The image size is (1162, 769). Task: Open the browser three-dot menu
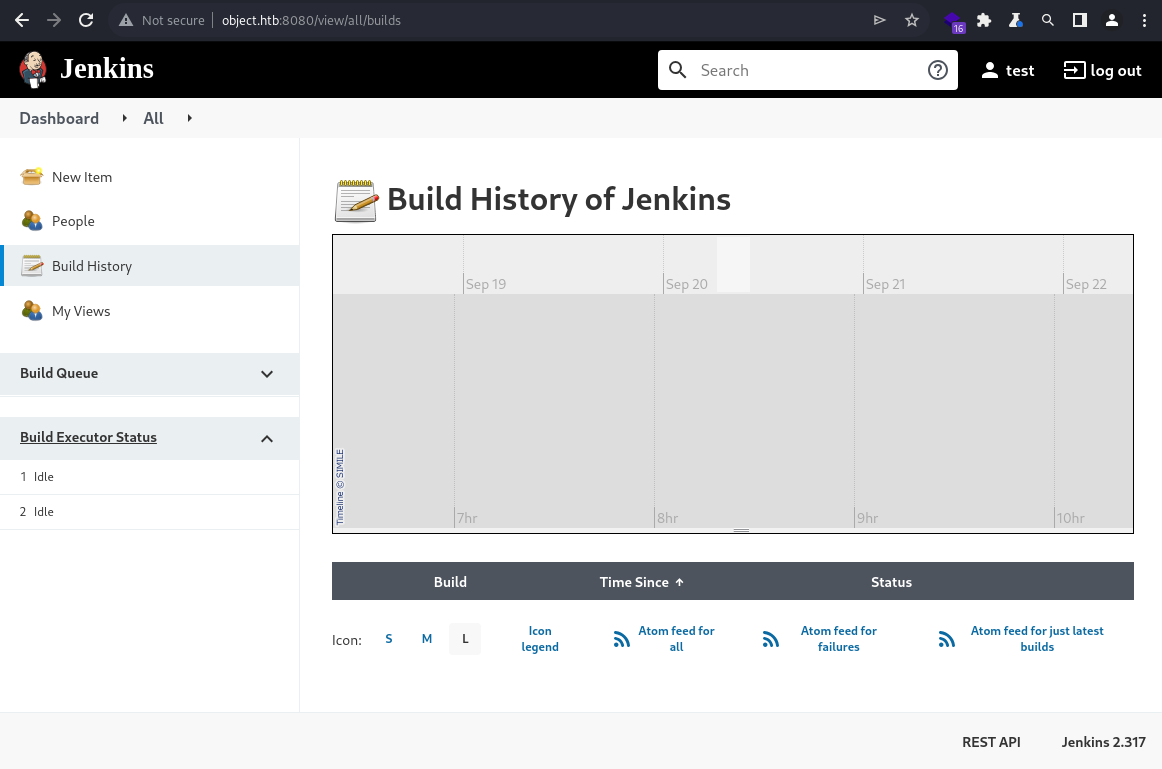(1144, 20)
